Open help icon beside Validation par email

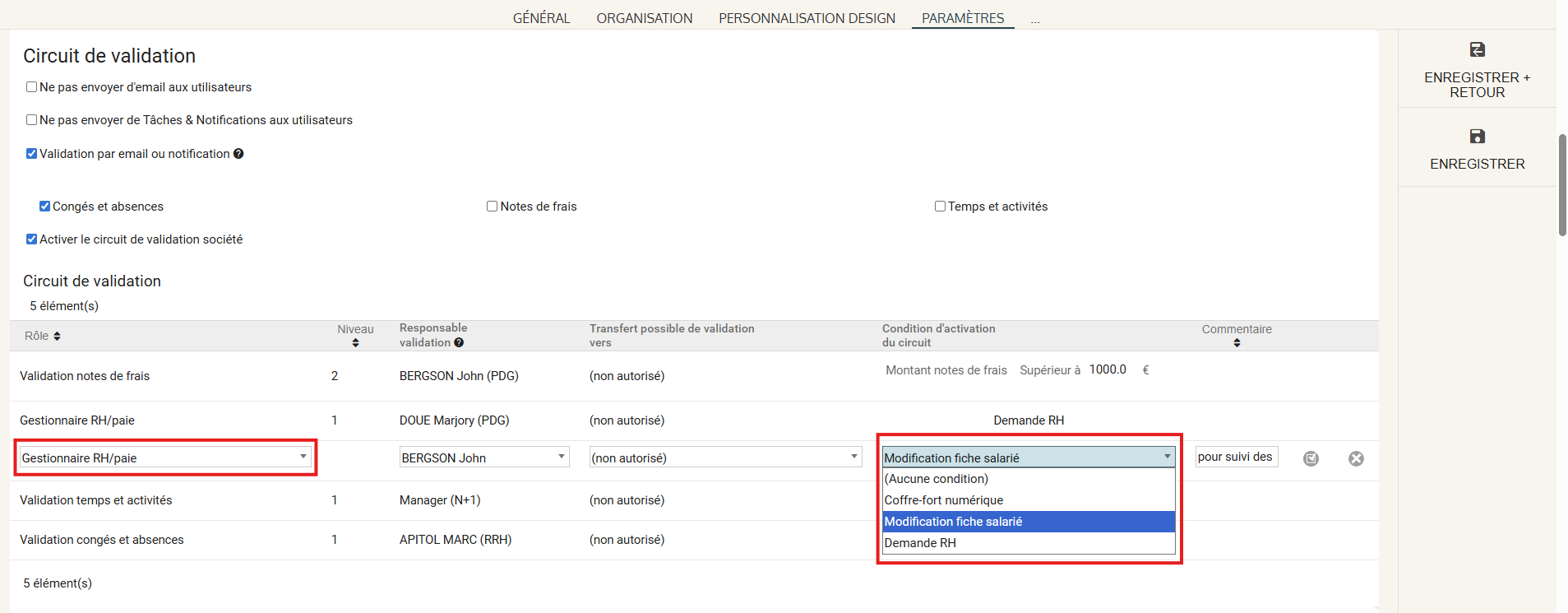pos(238,154)
